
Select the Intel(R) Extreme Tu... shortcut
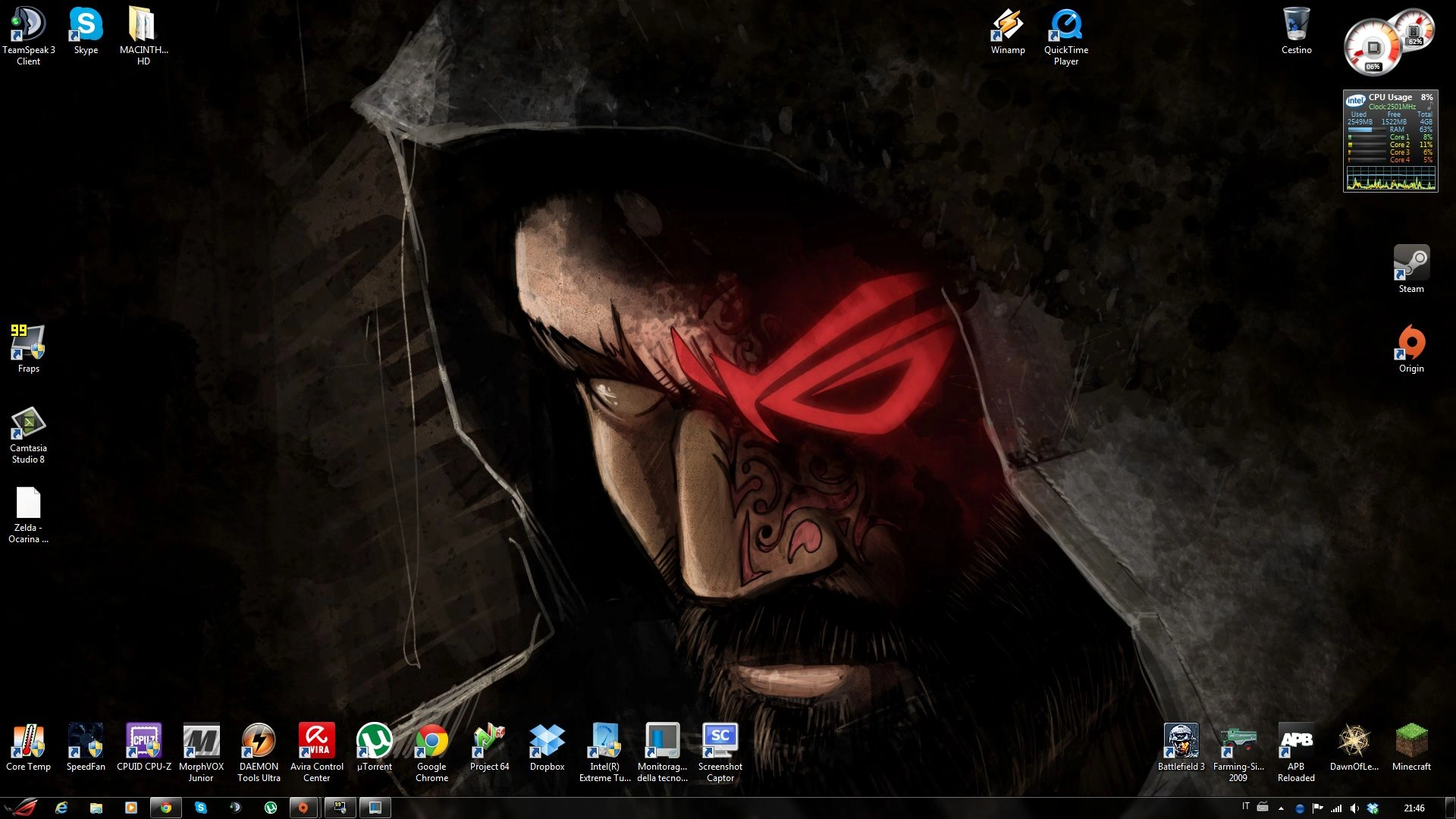(604, 752)
